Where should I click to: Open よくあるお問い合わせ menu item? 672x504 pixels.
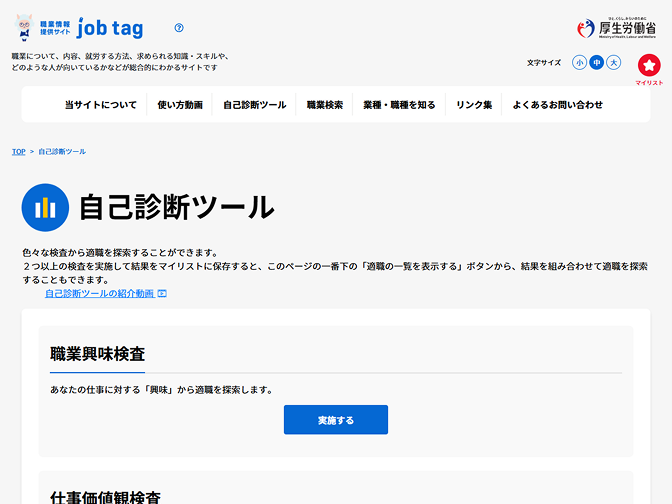point(558,105)
